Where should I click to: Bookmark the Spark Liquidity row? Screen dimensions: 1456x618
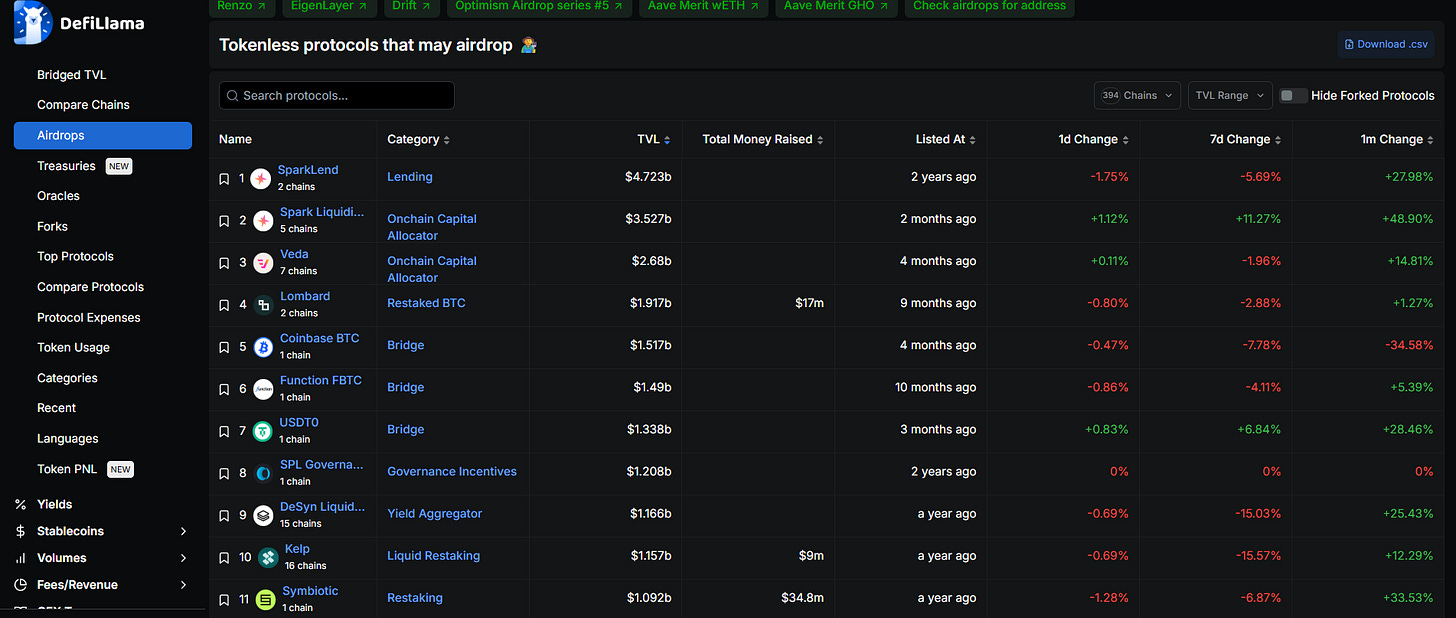click(224, 221)
